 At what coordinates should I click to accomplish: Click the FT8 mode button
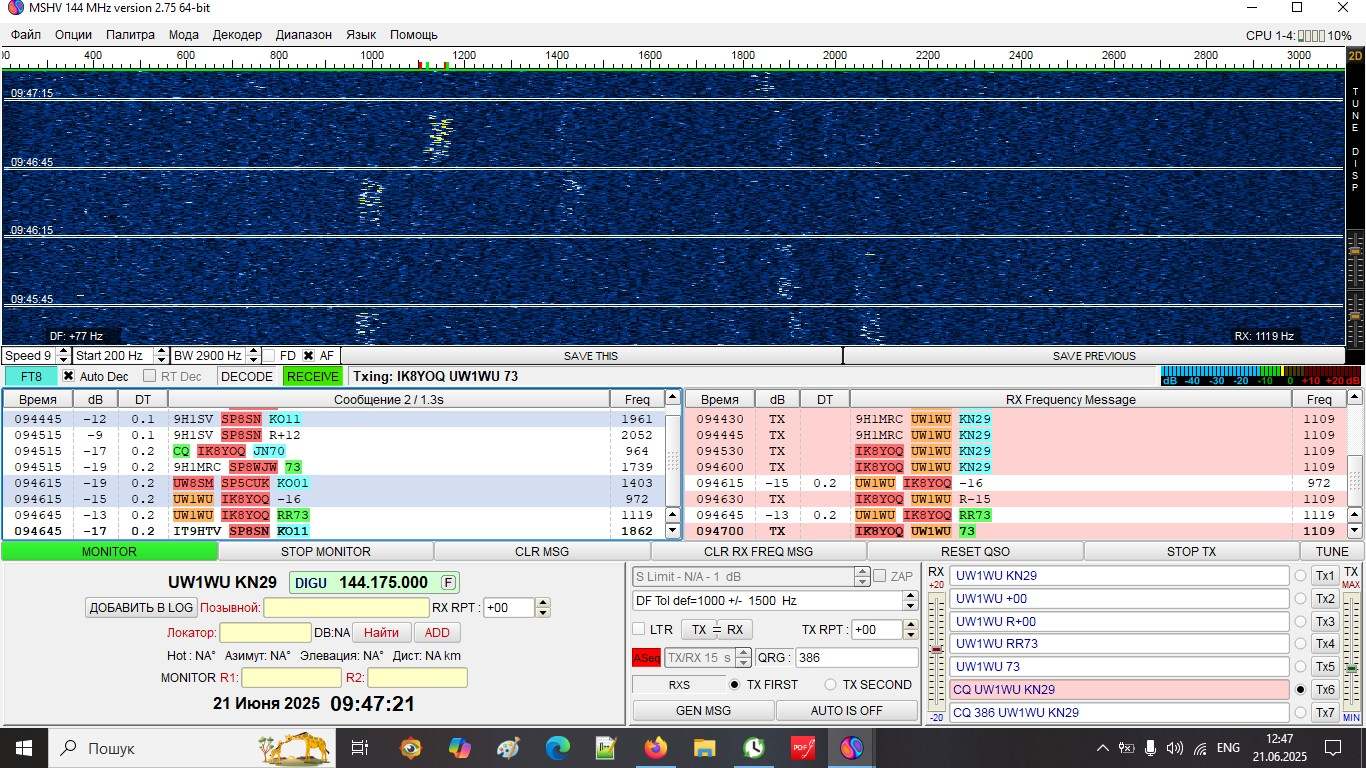pos(31,376)
